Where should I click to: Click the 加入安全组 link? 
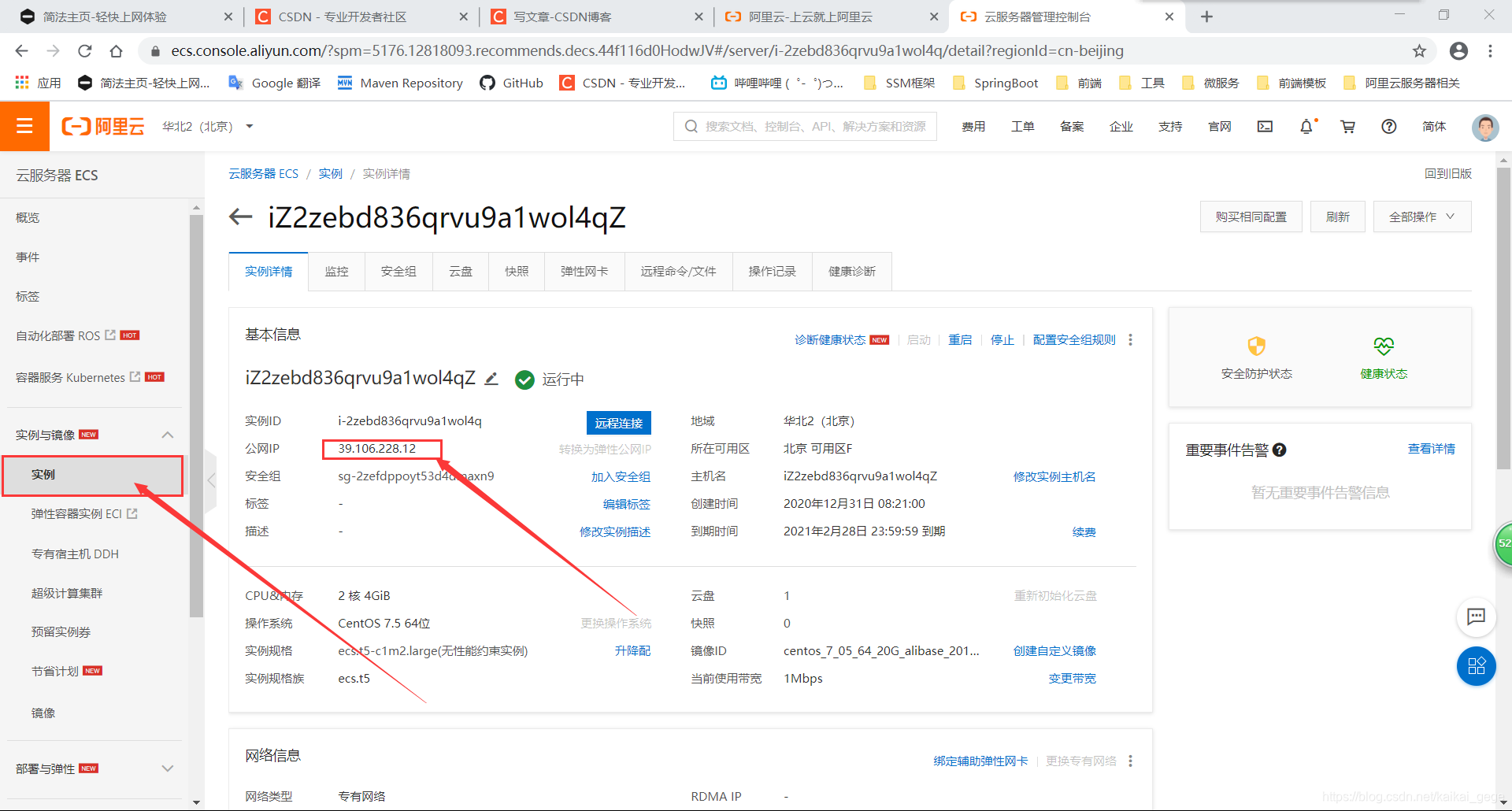pos(621,476)
